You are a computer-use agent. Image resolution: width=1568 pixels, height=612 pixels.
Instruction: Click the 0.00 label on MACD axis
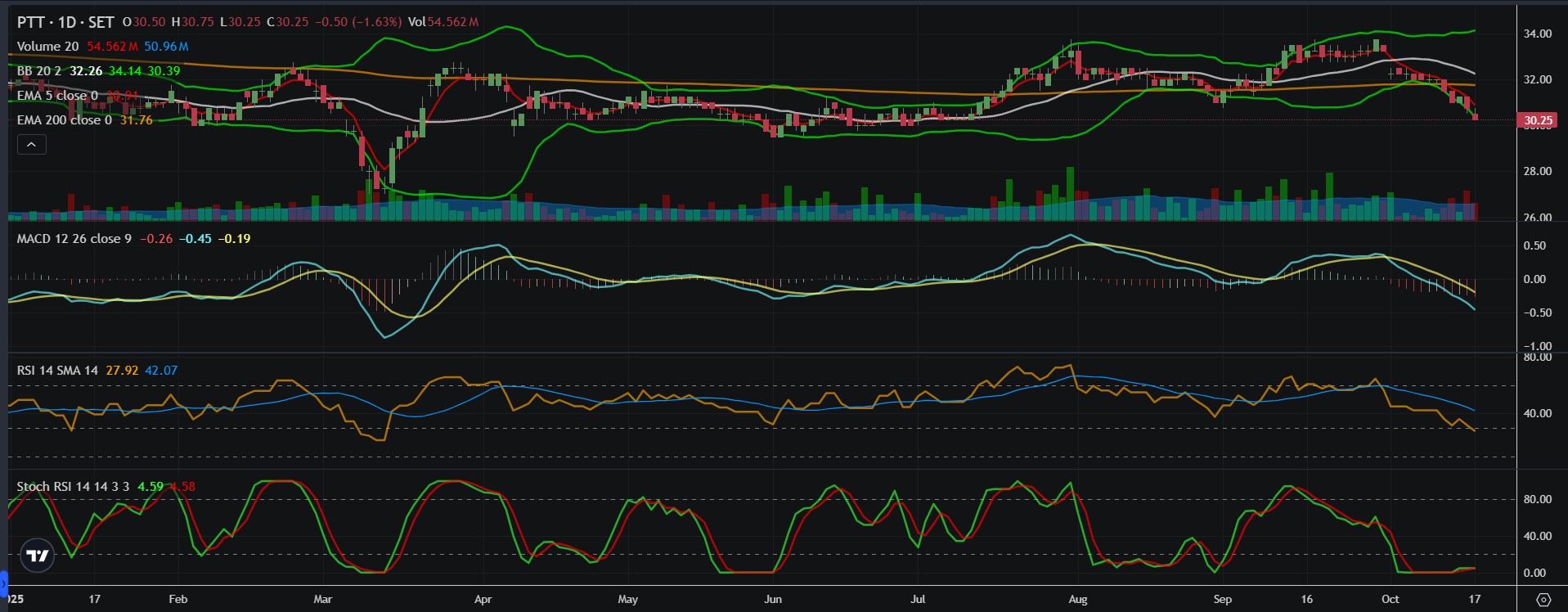click(1535, 279)
